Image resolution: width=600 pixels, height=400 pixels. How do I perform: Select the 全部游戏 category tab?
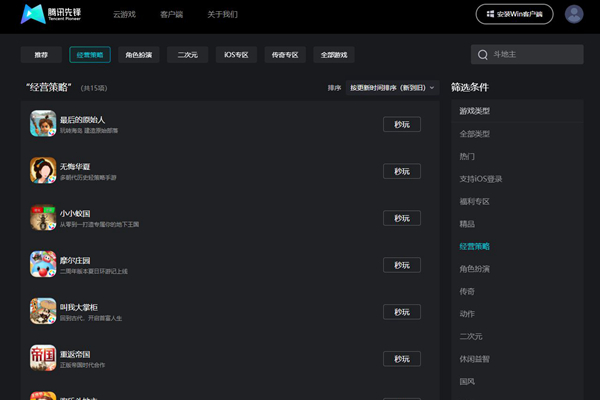pyautogui.click(x=334, y=55)
